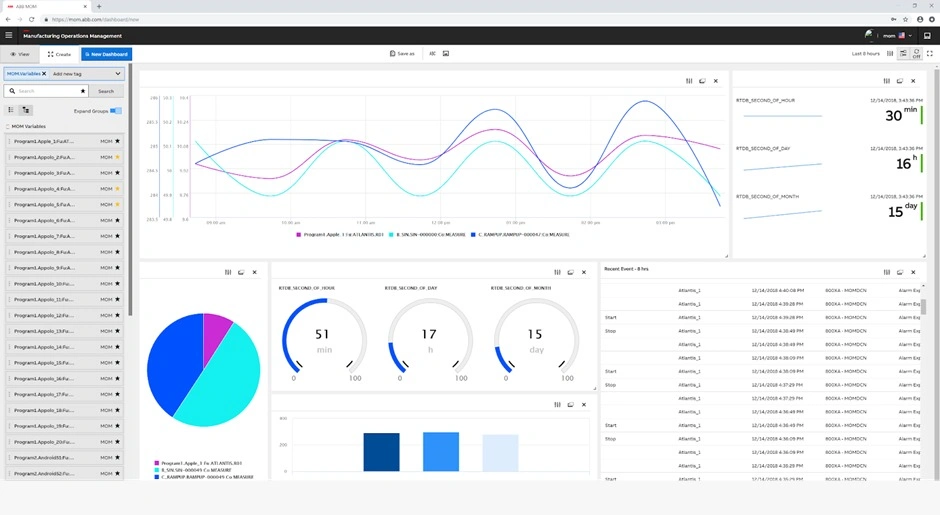The image size is (940, 515).
Task: Toggle favorite star for Program1.Appolo_2 variable
Action: pyautogui.click(x=117, y=157)
